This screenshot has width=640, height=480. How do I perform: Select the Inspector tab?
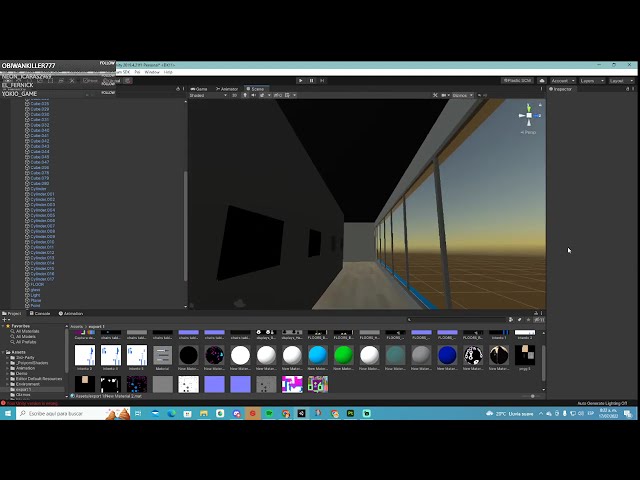pos(560,89)
